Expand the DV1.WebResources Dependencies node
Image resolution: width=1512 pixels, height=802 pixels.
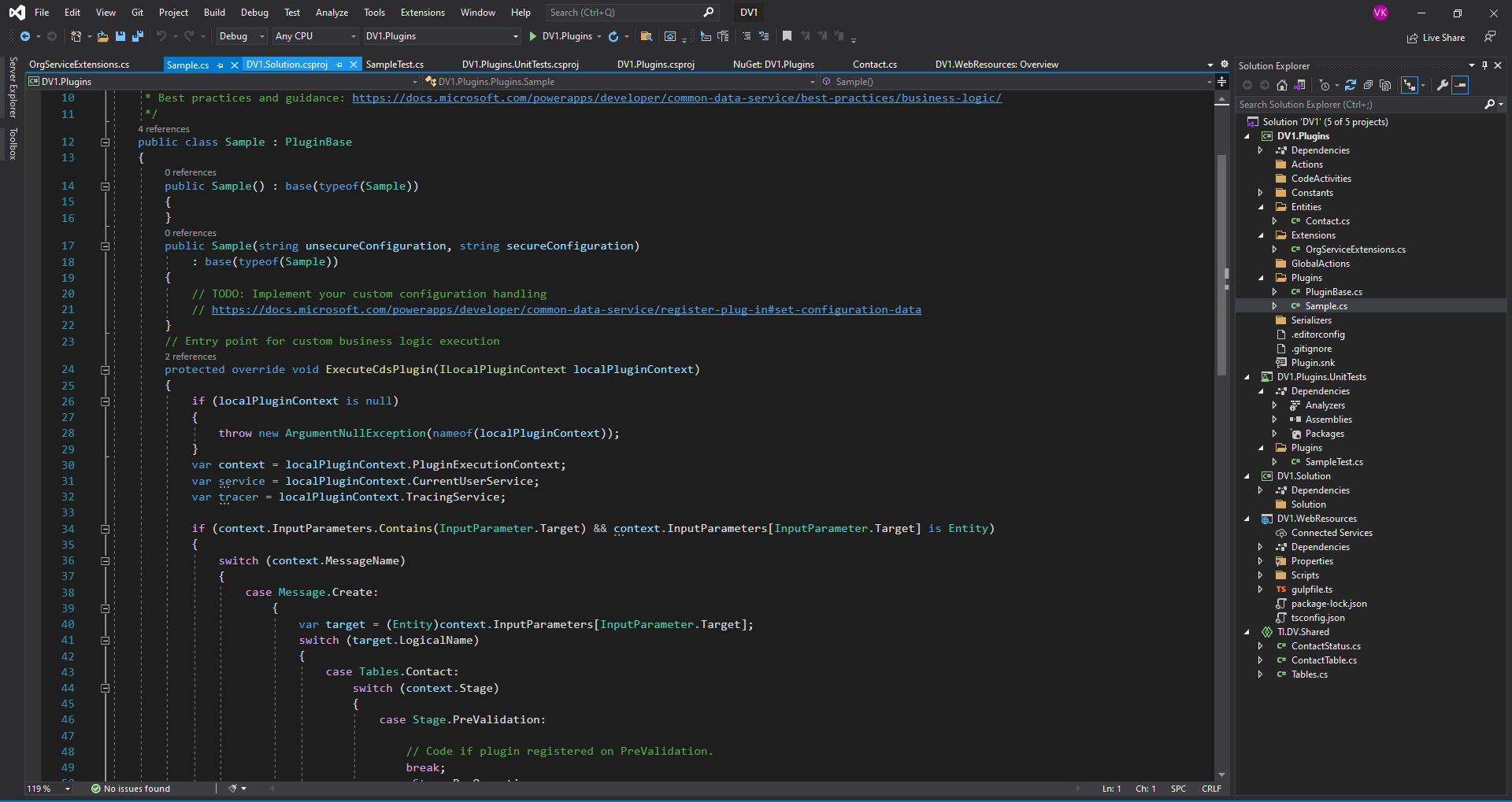coord(1260,546)
